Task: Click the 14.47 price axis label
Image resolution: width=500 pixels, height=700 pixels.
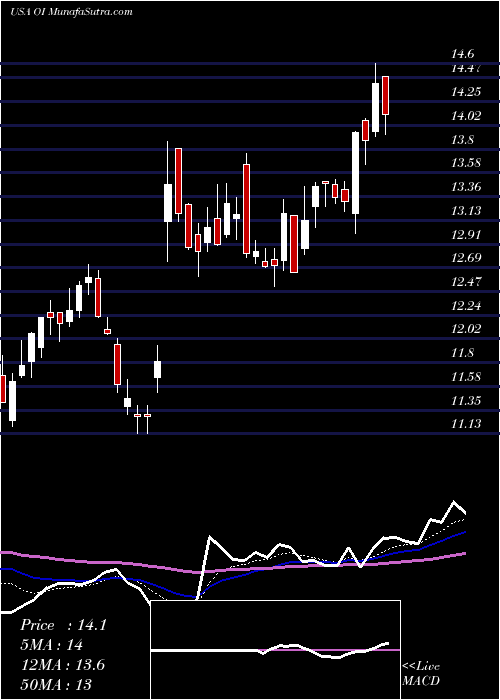Action: click(466, 69)
